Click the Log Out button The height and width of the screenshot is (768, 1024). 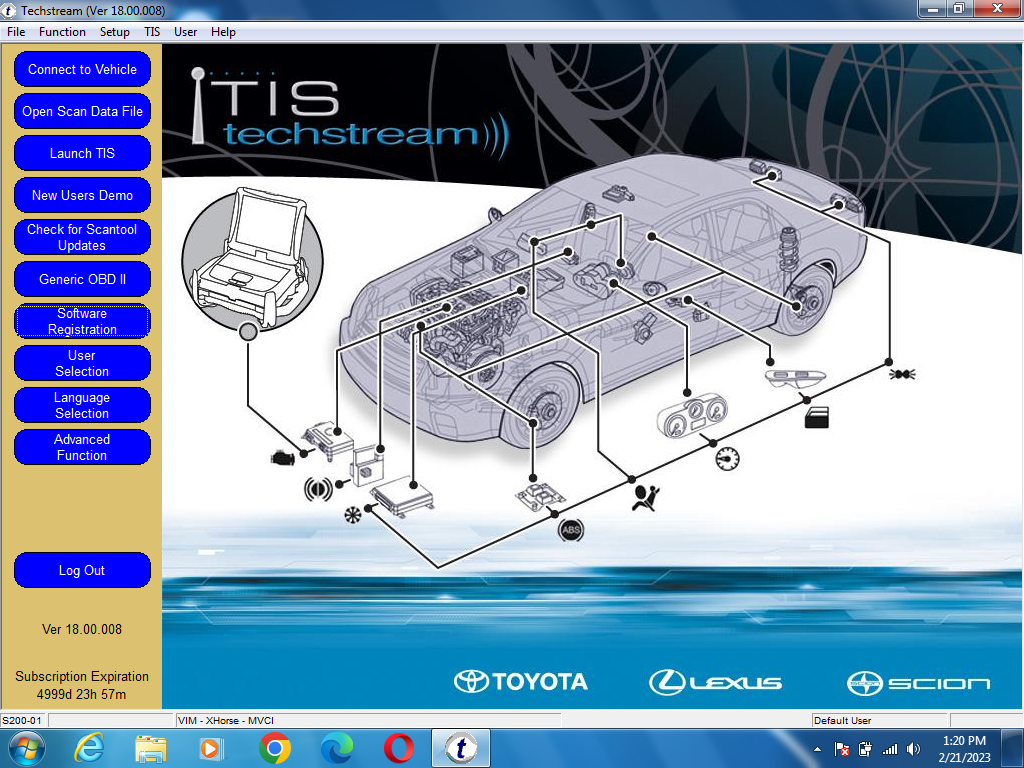81,570
